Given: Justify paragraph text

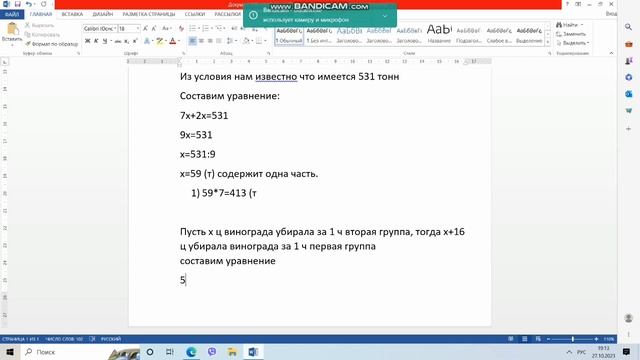Looking at the screenshot, I should point(219,41).
